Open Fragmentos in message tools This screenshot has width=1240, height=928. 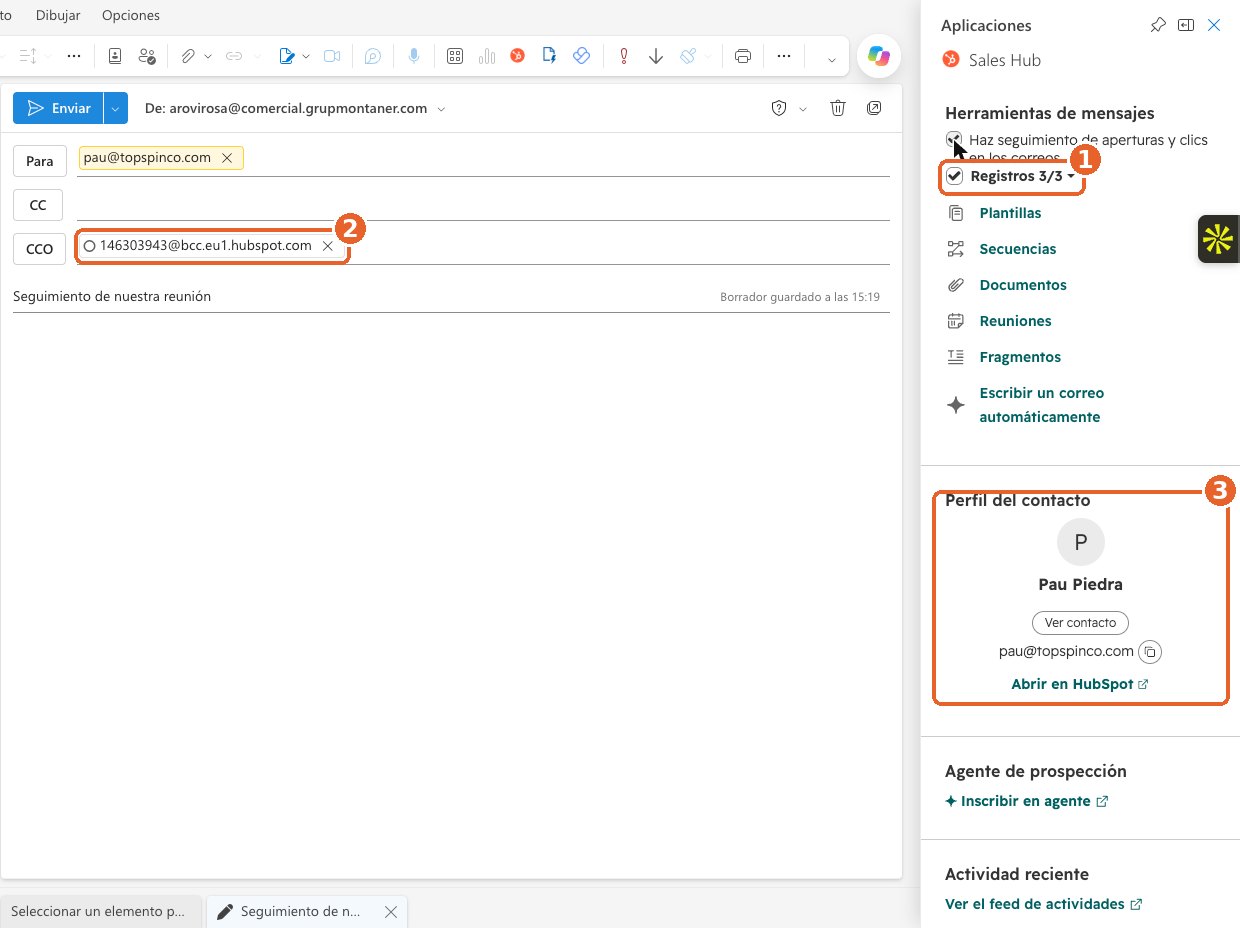point(1020,357)
